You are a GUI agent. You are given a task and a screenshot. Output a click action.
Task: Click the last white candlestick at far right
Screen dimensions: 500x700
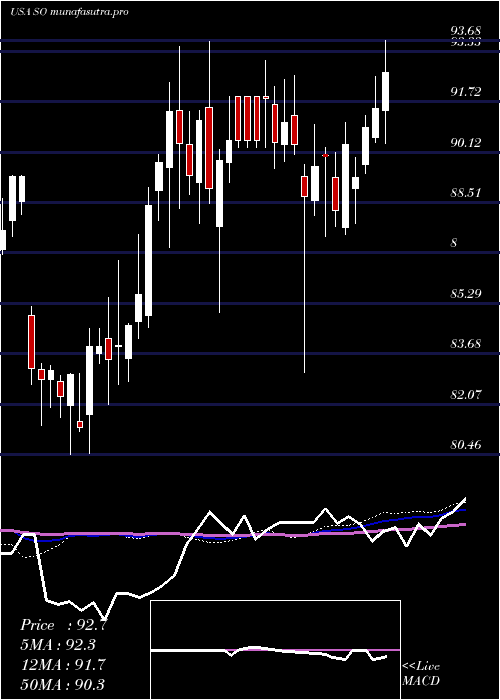[385, 91]
